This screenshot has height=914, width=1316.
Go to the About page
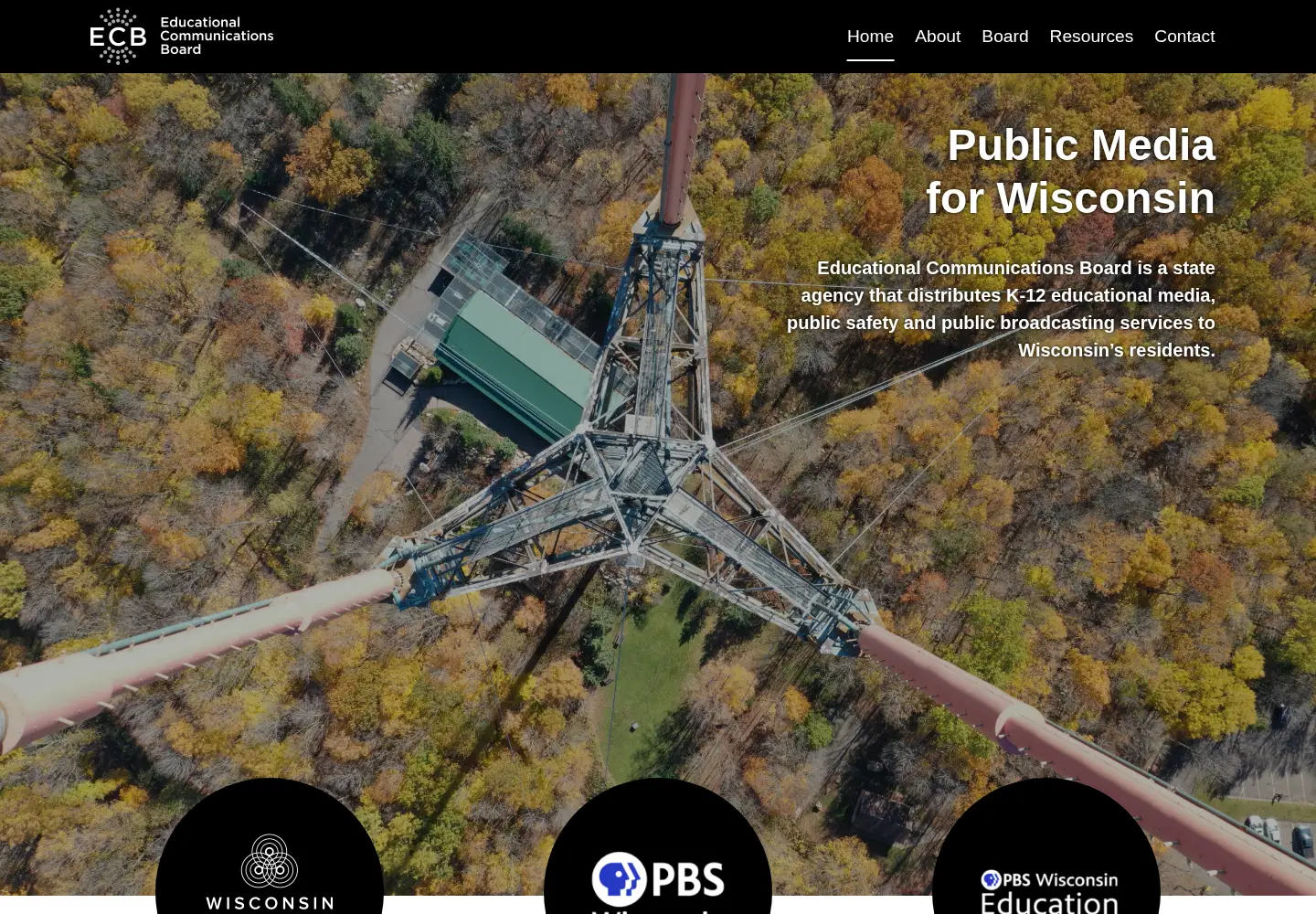pyautogui.click(x=938, y=37)
